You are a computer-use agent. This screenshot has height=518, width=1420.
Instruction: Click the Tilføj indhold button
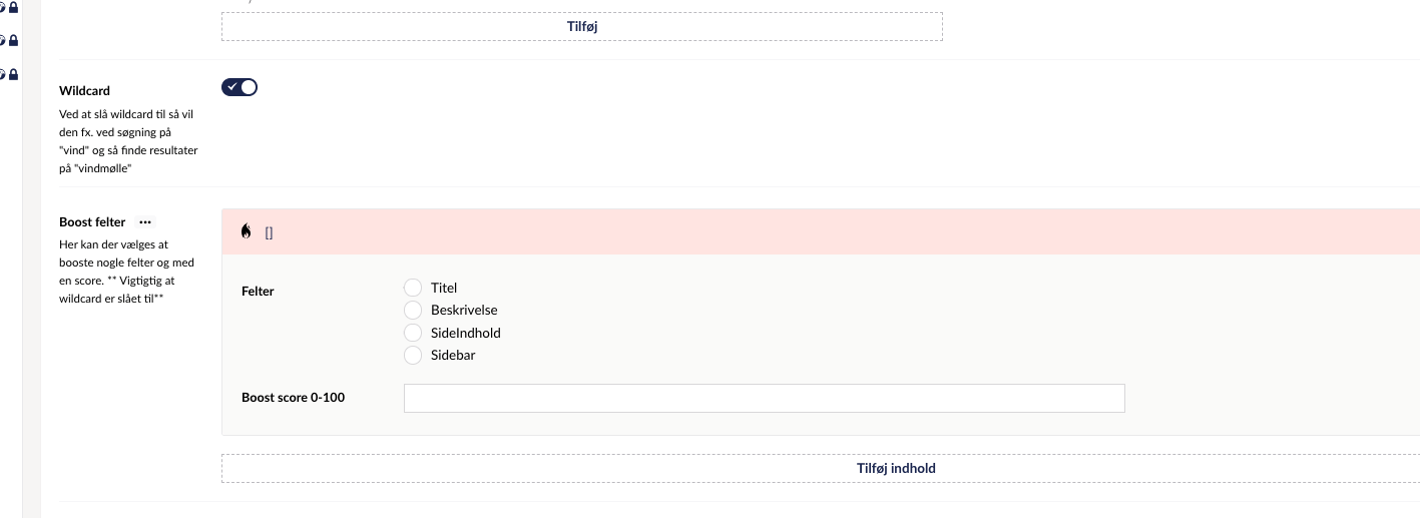[x=895, y=468]
